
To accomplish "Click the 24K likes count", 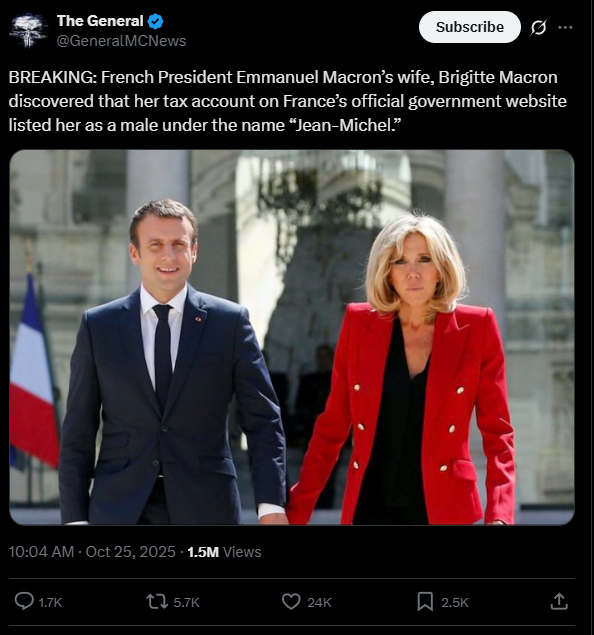I will pos(319,603).
